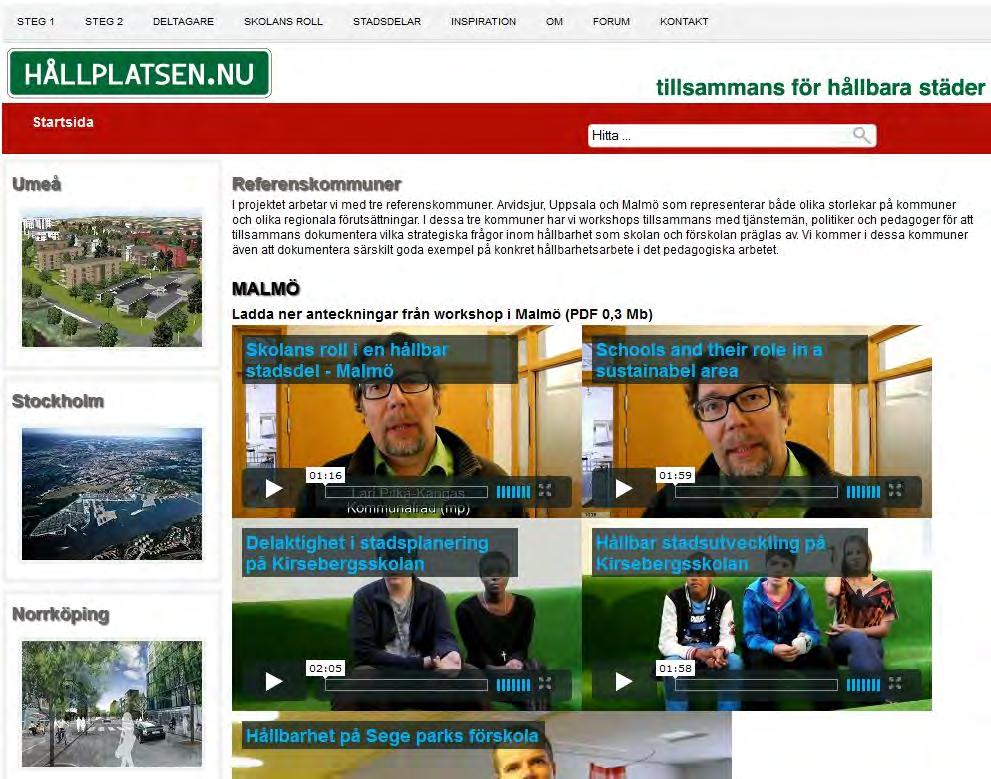Open the INSPIRATION menu
The width and height of the screenshot is (991, 779).
[x=483, y=21]
